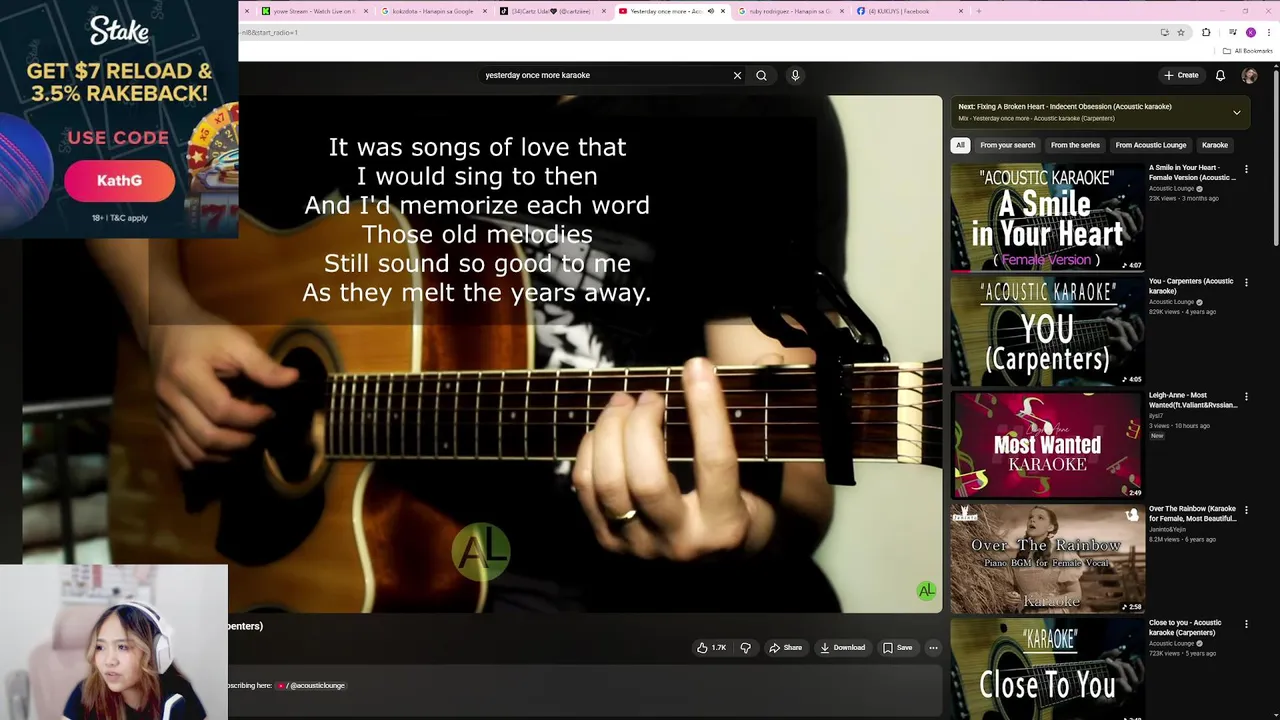
Task: Open Most Wanted Karaoke thumbnail
Action: pyautogui.click(x=1047, y=445)
